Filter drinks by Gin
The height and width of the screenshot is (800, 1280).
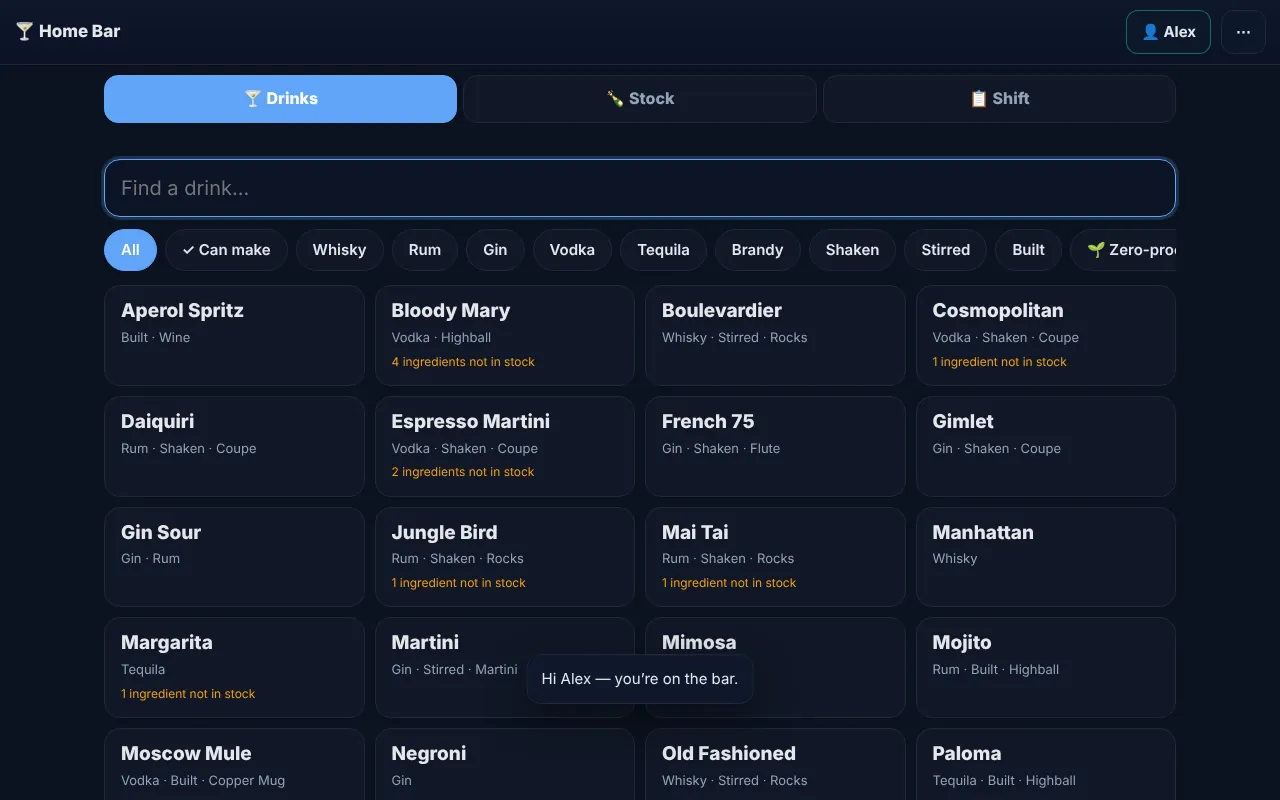pyautogui.click(x=495, y=250)
